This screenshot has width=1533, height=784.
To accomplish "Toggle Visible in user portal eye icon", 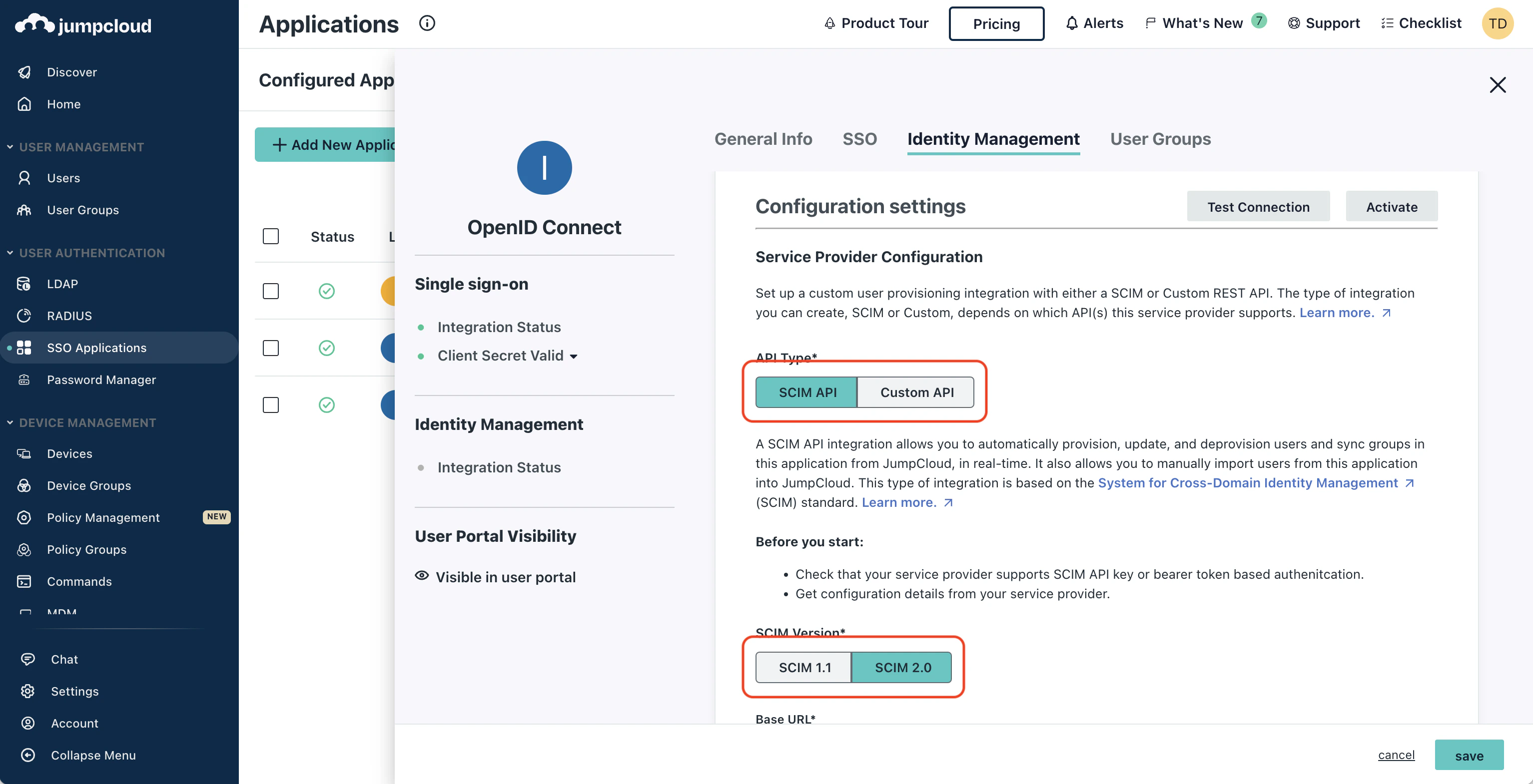I will coord(422,576).
